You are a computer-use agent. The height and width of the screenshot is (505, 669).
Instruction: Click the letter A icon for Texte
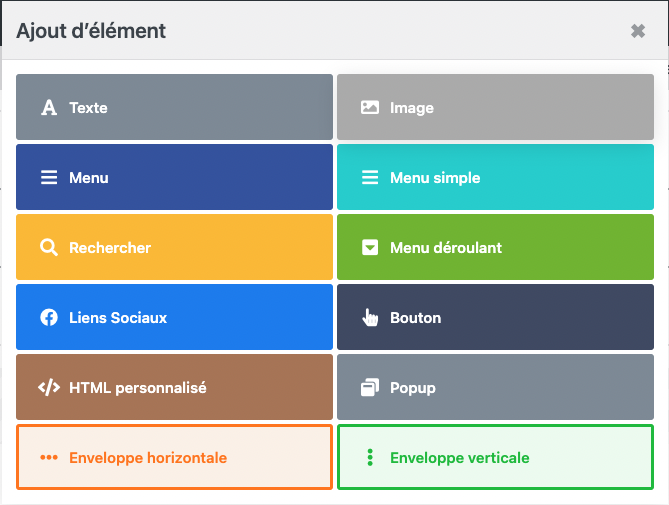[48, 108]
